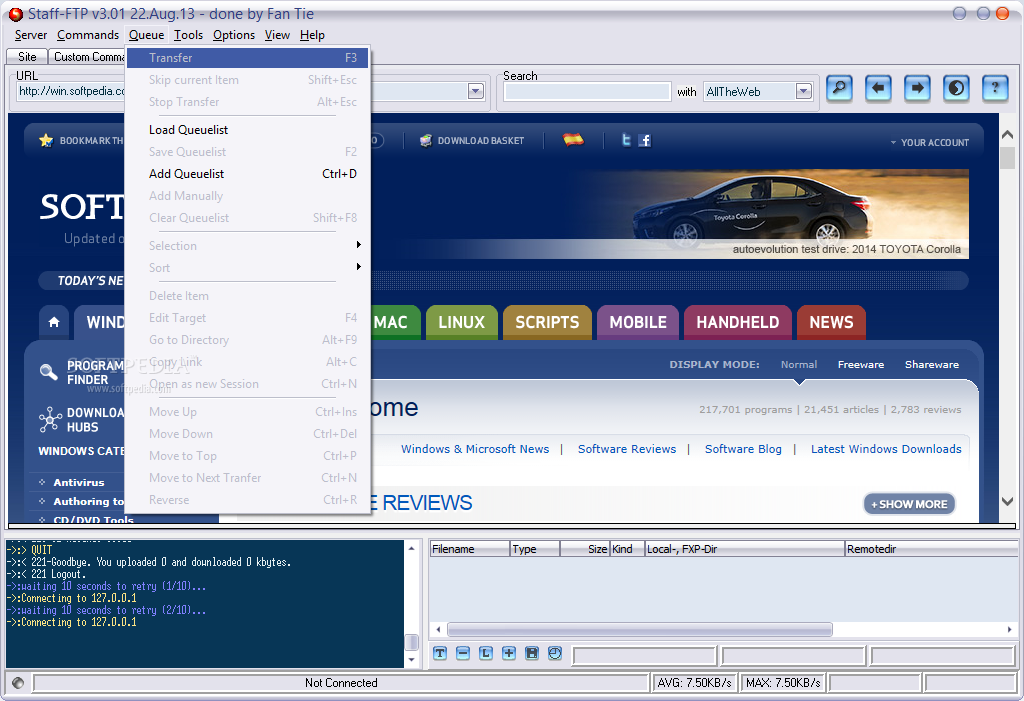Image resolution: width=1024 pixels, height=701 pixels.
Task: Open Latest Windows Downloads link
Action: (886, 449)
